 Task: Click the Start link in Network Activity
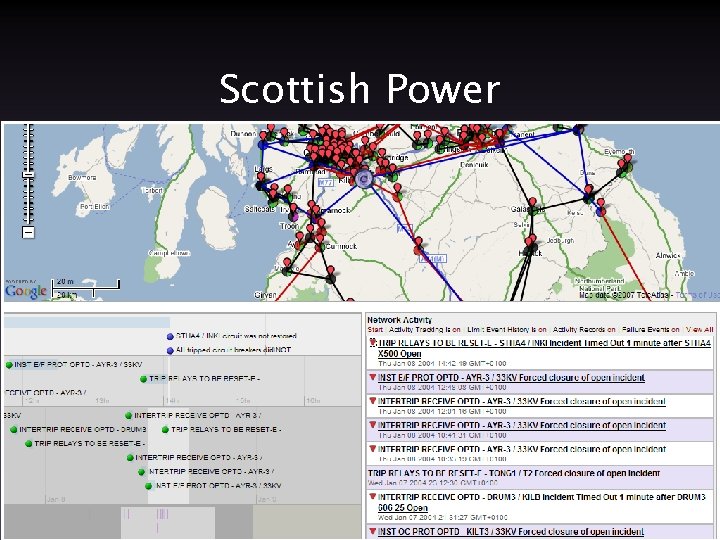(375, 330)
